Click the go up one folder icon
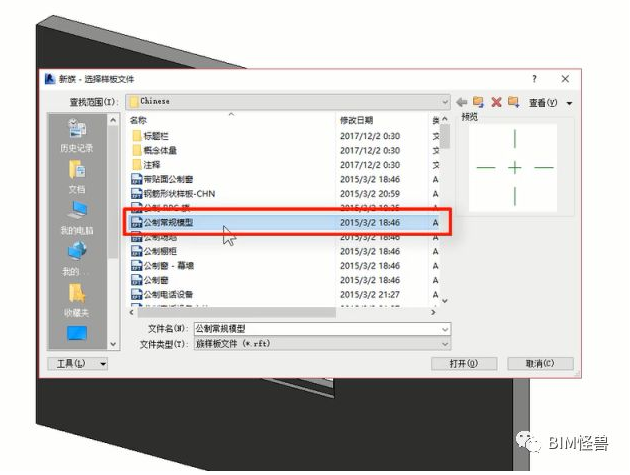The width and height of the screenshot is (630, 475). (478, 102)
